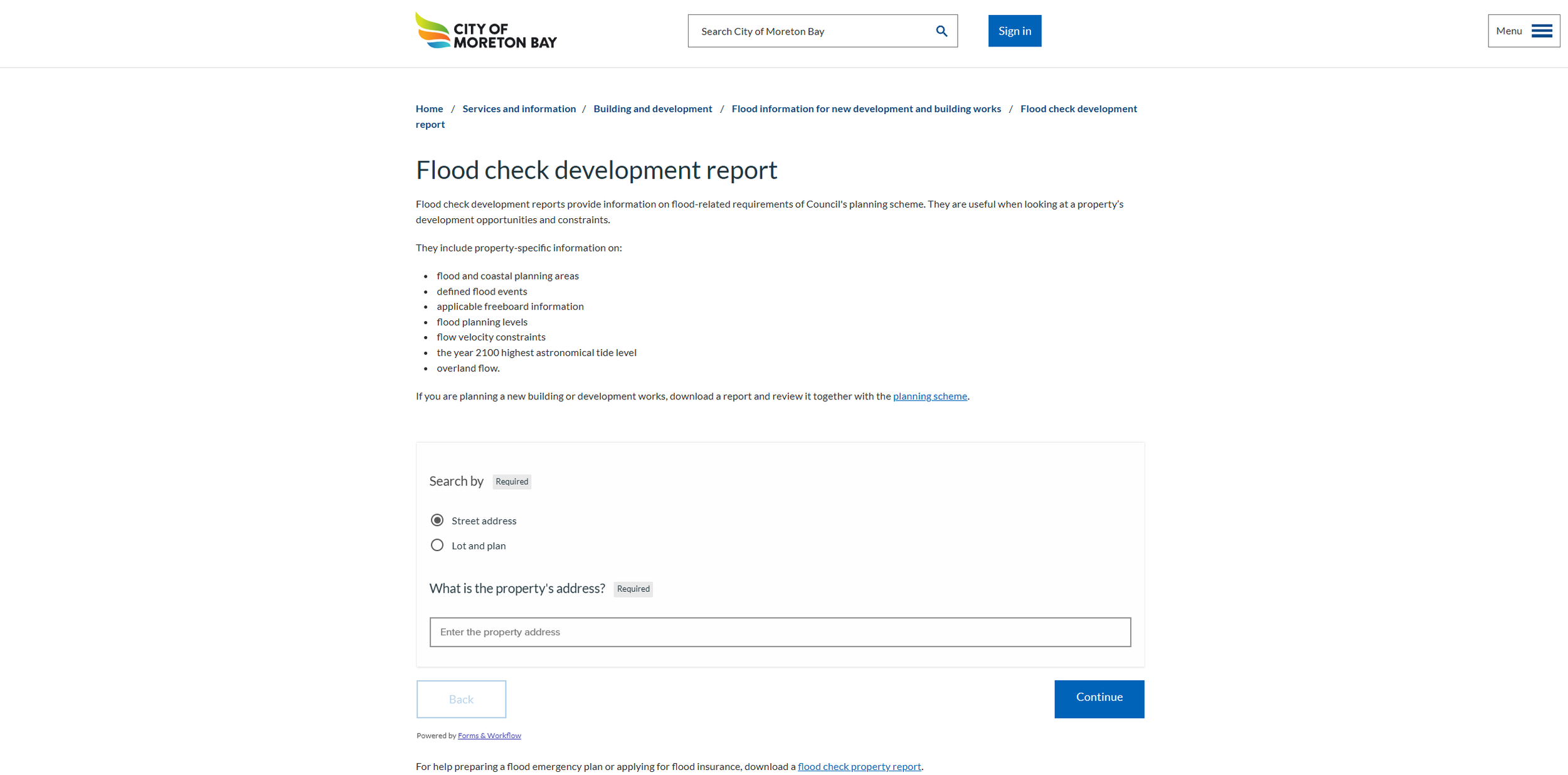Follow the planning scheme link
Viewport: 1568px width, 775px height.
[x=930, y=396]
